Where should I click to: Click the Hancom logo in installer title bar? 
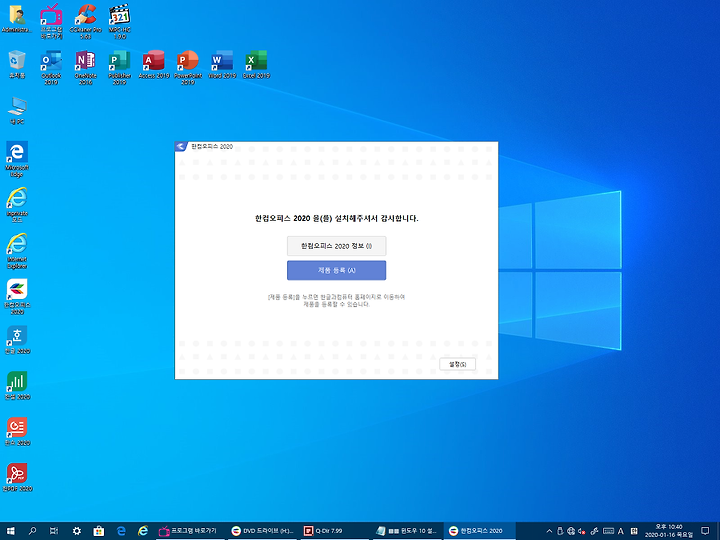coord(181,146)
